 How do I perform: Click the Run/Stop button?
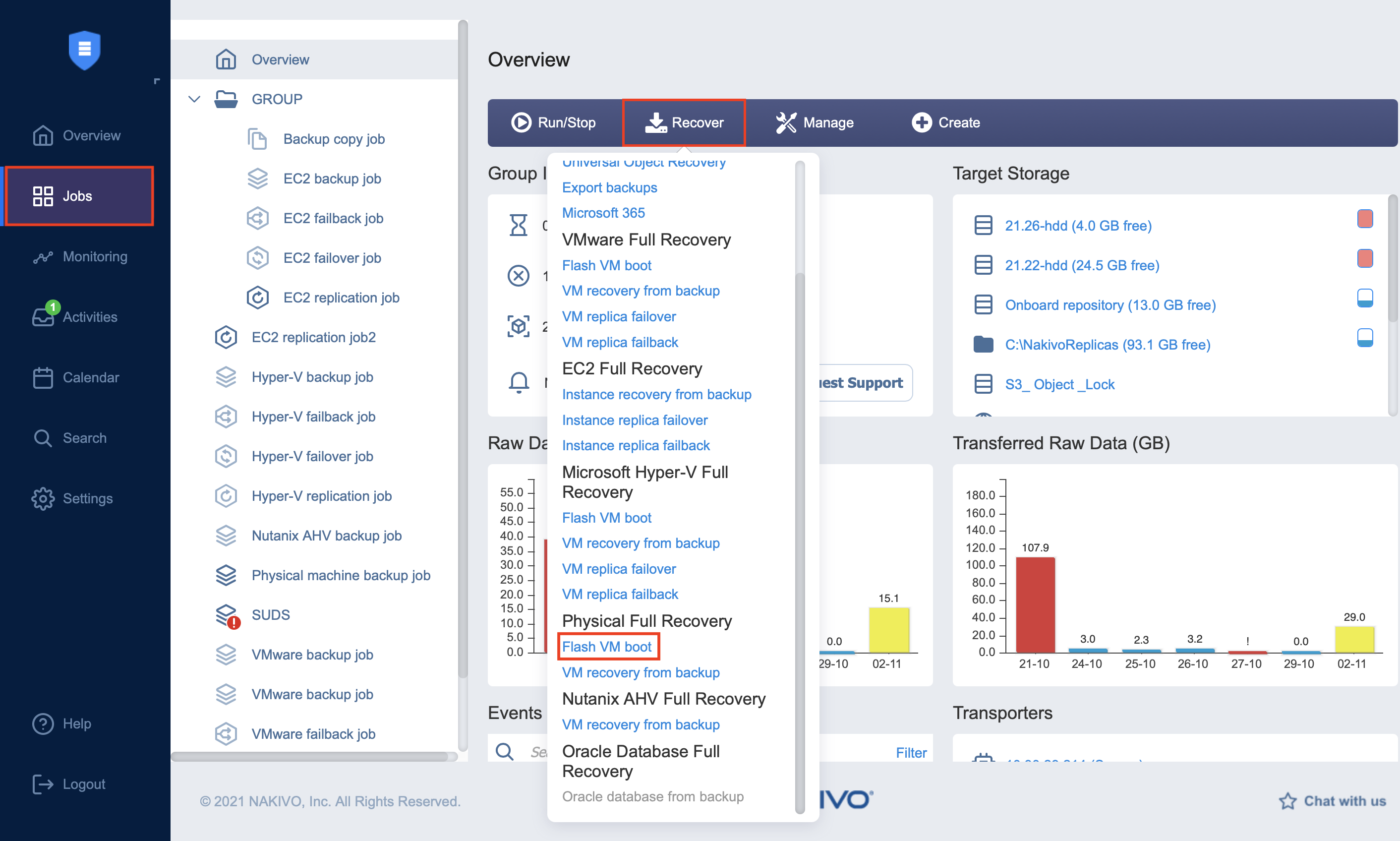553,122
